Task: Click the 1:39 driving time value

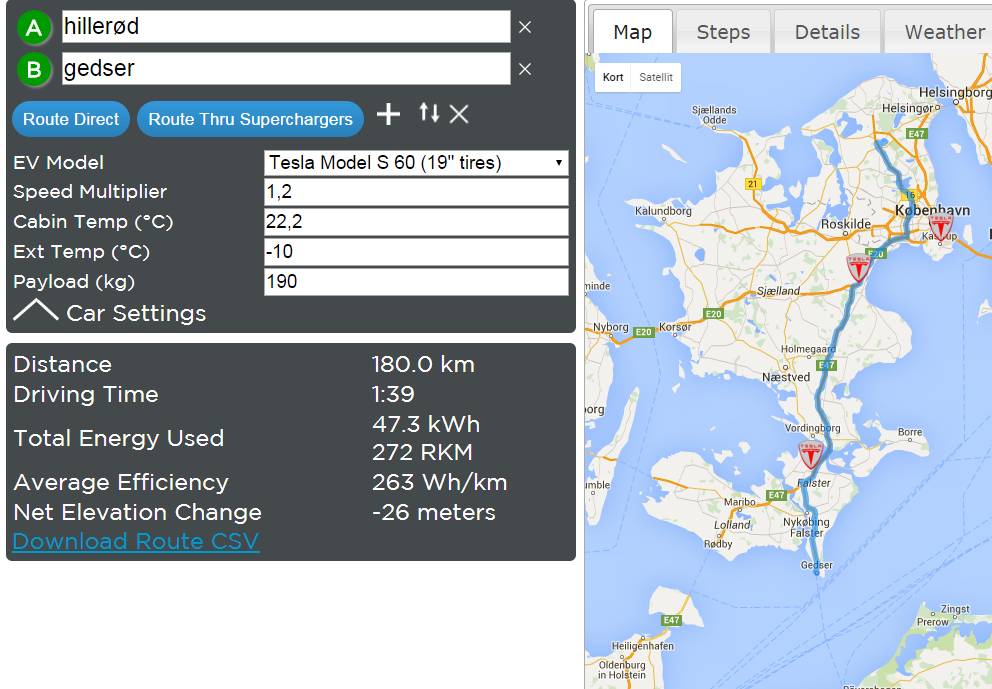Action: [x=393, y=394]
